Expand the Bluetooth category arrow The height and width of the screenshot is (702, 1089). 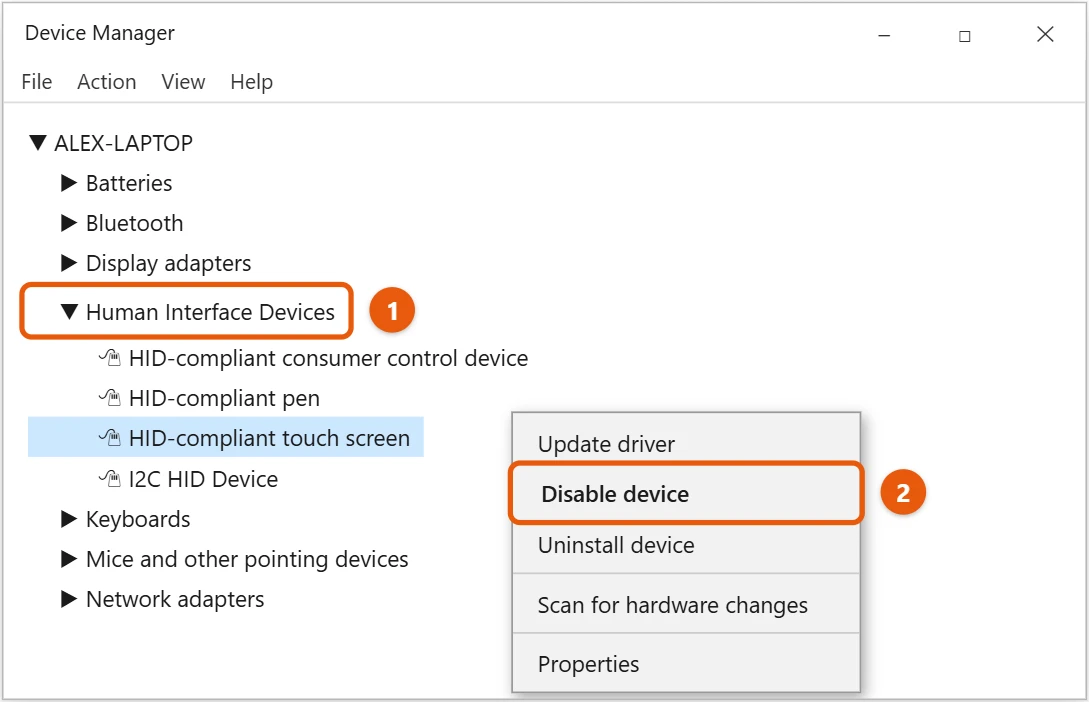(68, 223)
